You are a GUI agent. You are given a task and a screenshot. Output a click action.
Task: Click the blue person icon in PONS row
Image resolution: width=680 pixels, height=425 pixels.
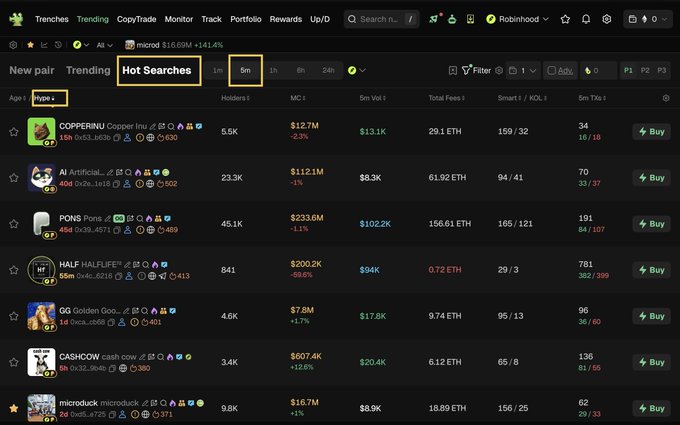point(128,230)
